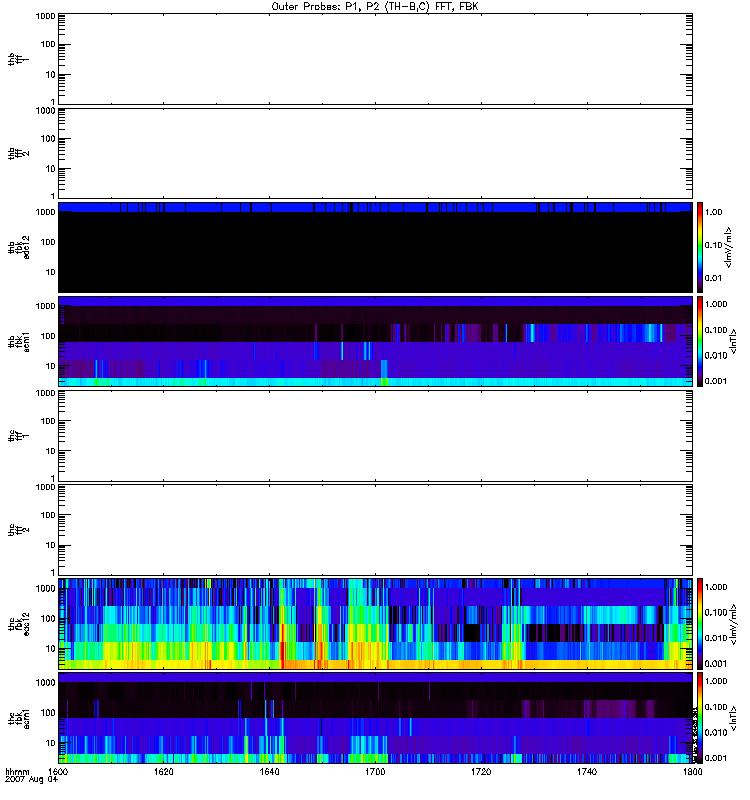Select the empty 'thc fff 2' spectrogram panel

[375, 530]
